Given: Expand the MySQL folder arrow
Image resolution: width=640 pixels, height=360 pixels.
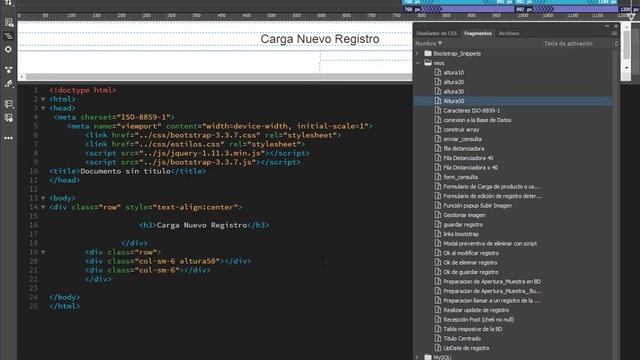Looking at the screenshot, I should (x=418, y=357).
